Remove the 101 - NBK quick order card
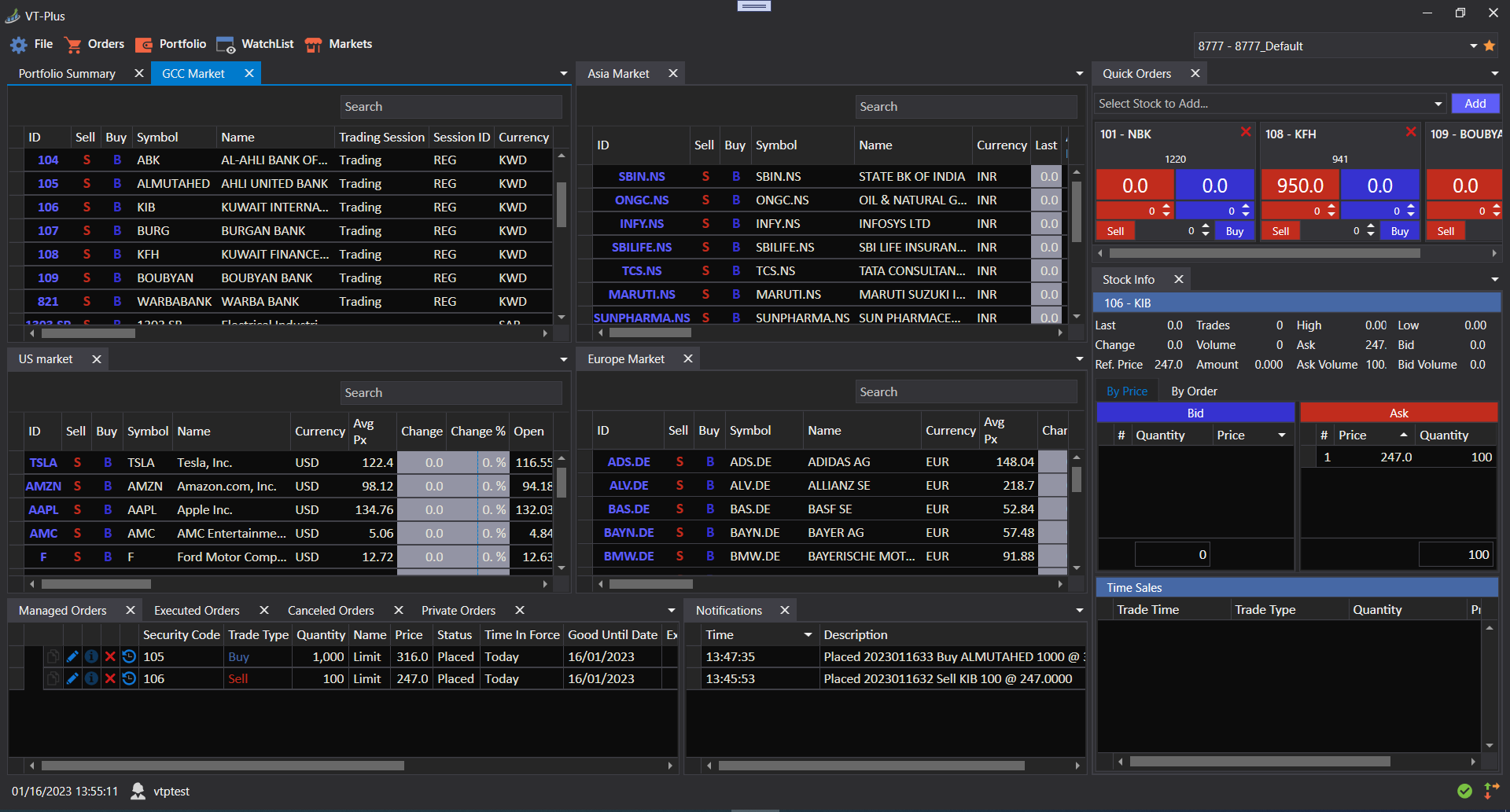This screenshot has height=812, width=1510. 1246,132
